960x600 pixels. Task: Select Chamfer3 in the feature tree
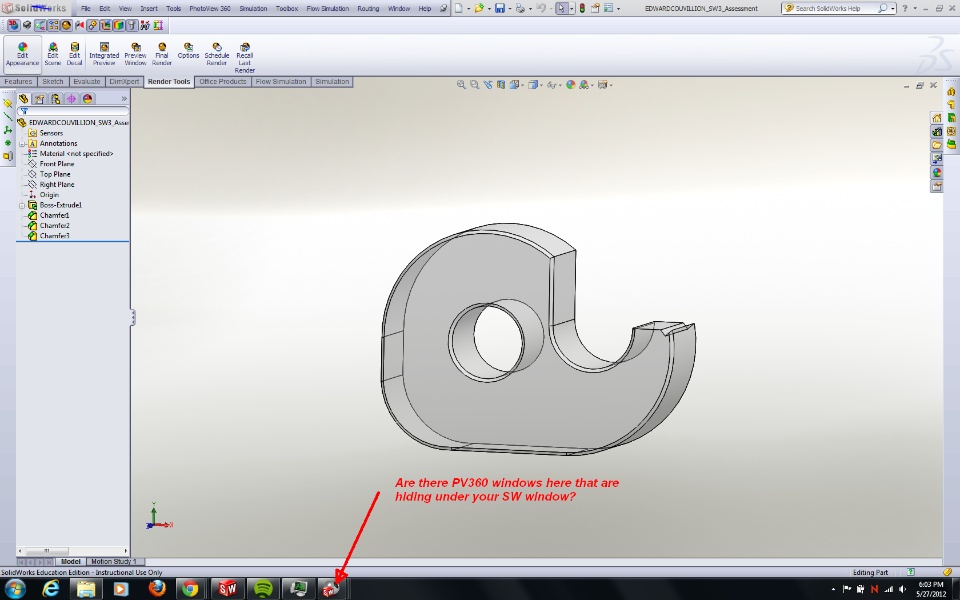click(x=54, y=236)
